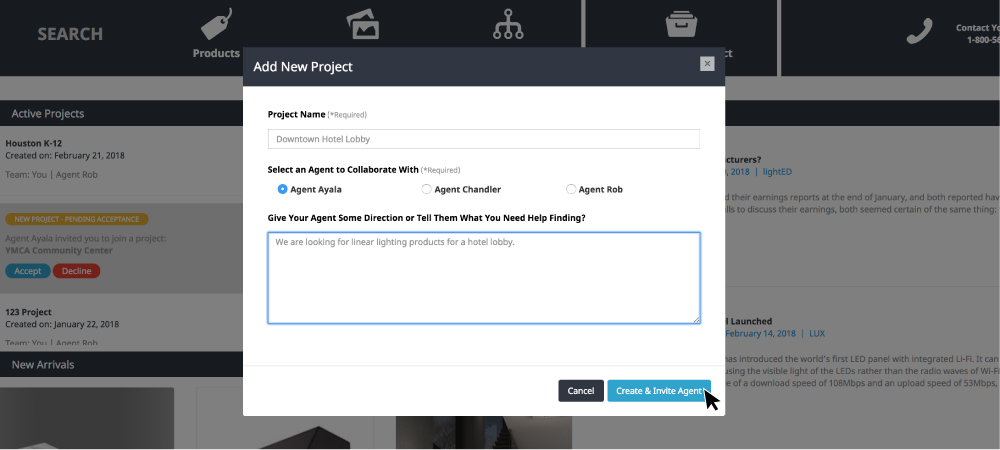Viewport: 1000px width, 450px height.
Task: Open first New Arrivals product thumbnail
Action: pos(87,419)
